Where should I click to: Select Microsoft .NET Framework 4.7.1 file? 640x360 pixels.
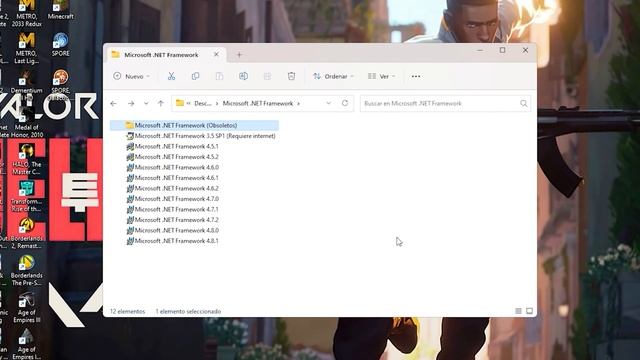point(172,209)
